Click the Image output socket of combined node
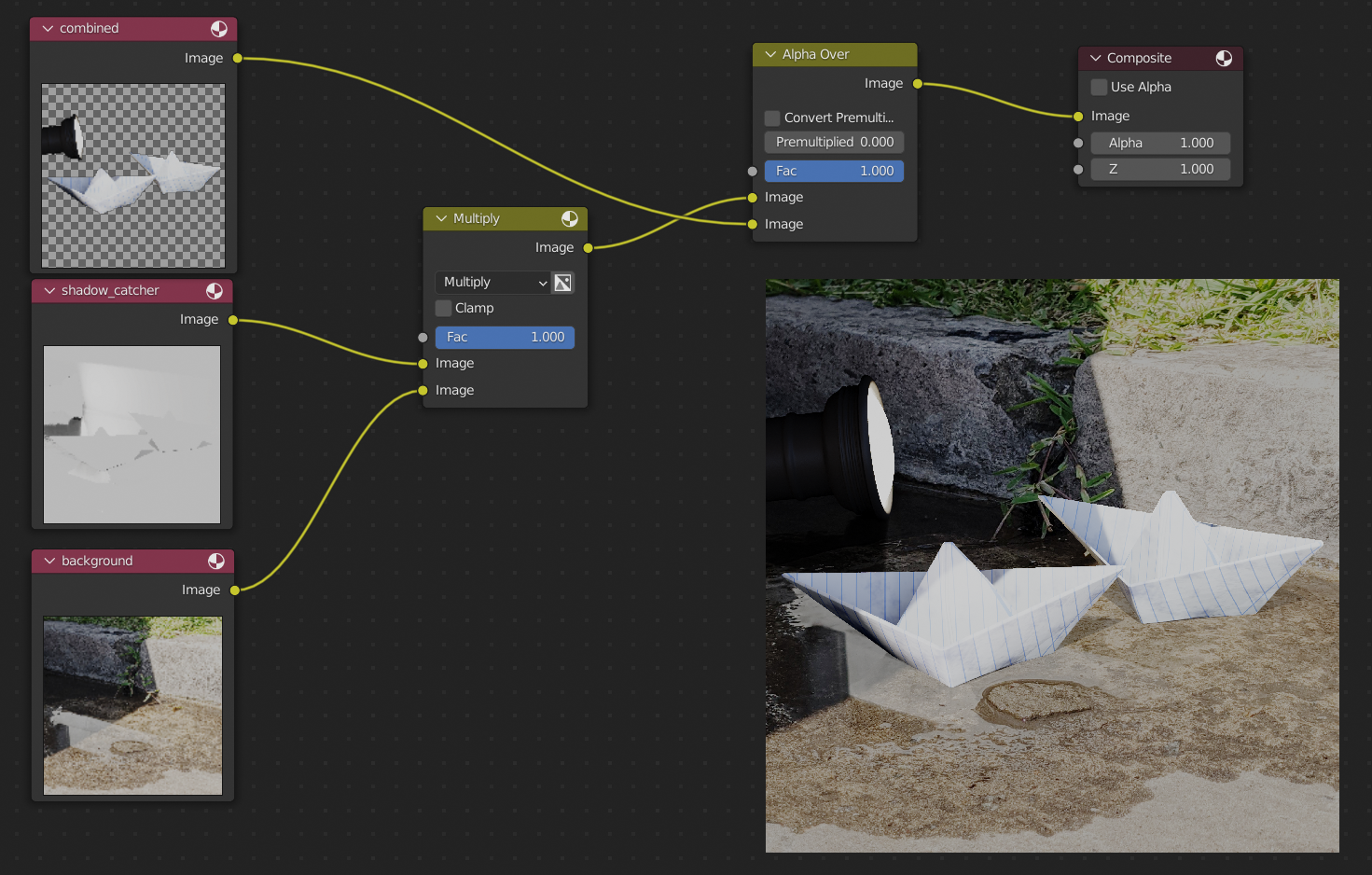Screen dimensions: 1372x875 [x=239, y=58]
